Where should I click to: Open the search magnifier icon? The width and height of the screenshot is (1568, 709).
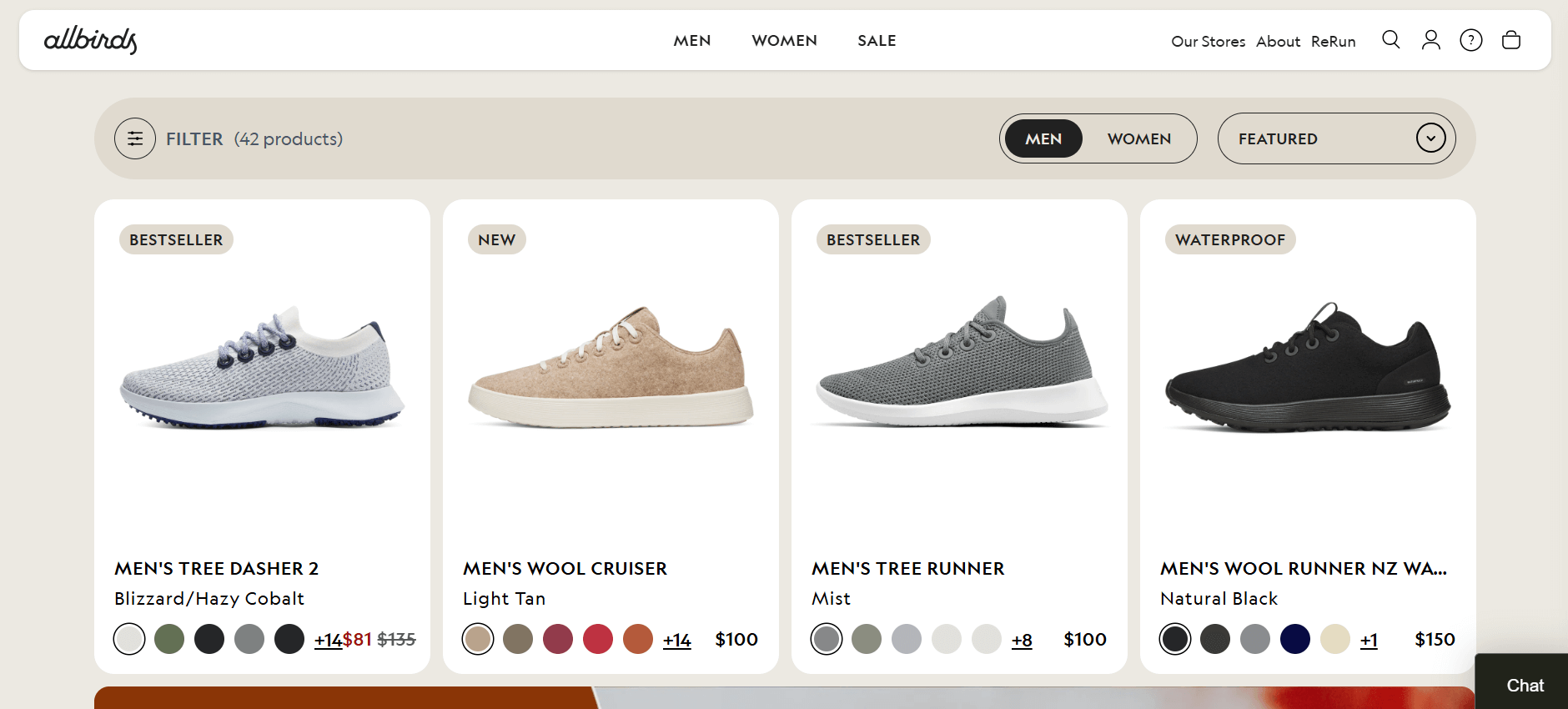coord(1390,40)
